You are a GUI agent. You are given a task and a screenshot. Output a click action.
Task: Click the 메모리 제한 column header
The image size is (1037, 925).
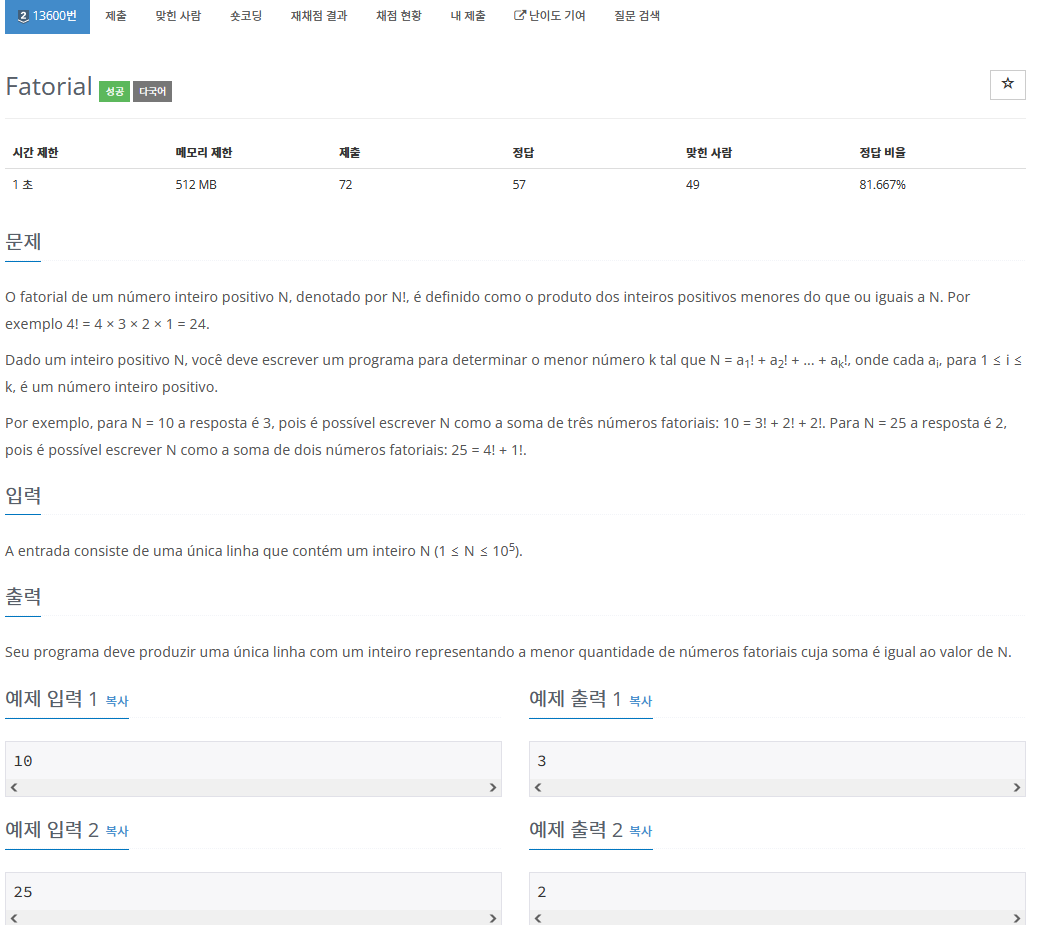204,153
